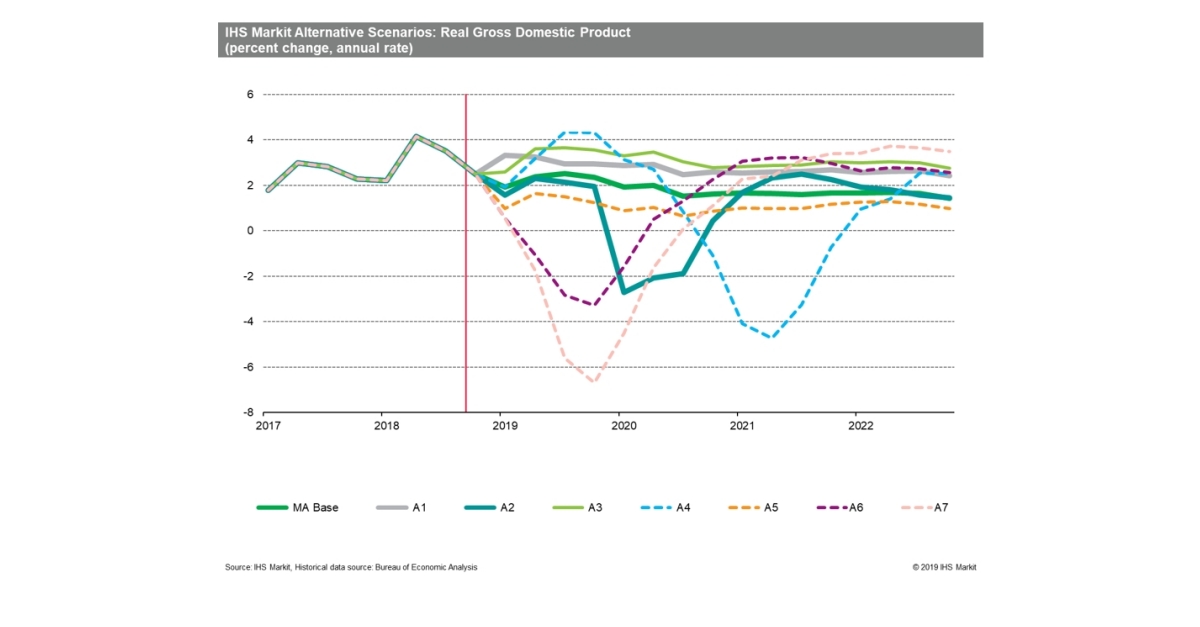The width and height of the screenshot is (1200, 627).
Task: Click the gray A1 line marker
Action: tap(392, 507)
